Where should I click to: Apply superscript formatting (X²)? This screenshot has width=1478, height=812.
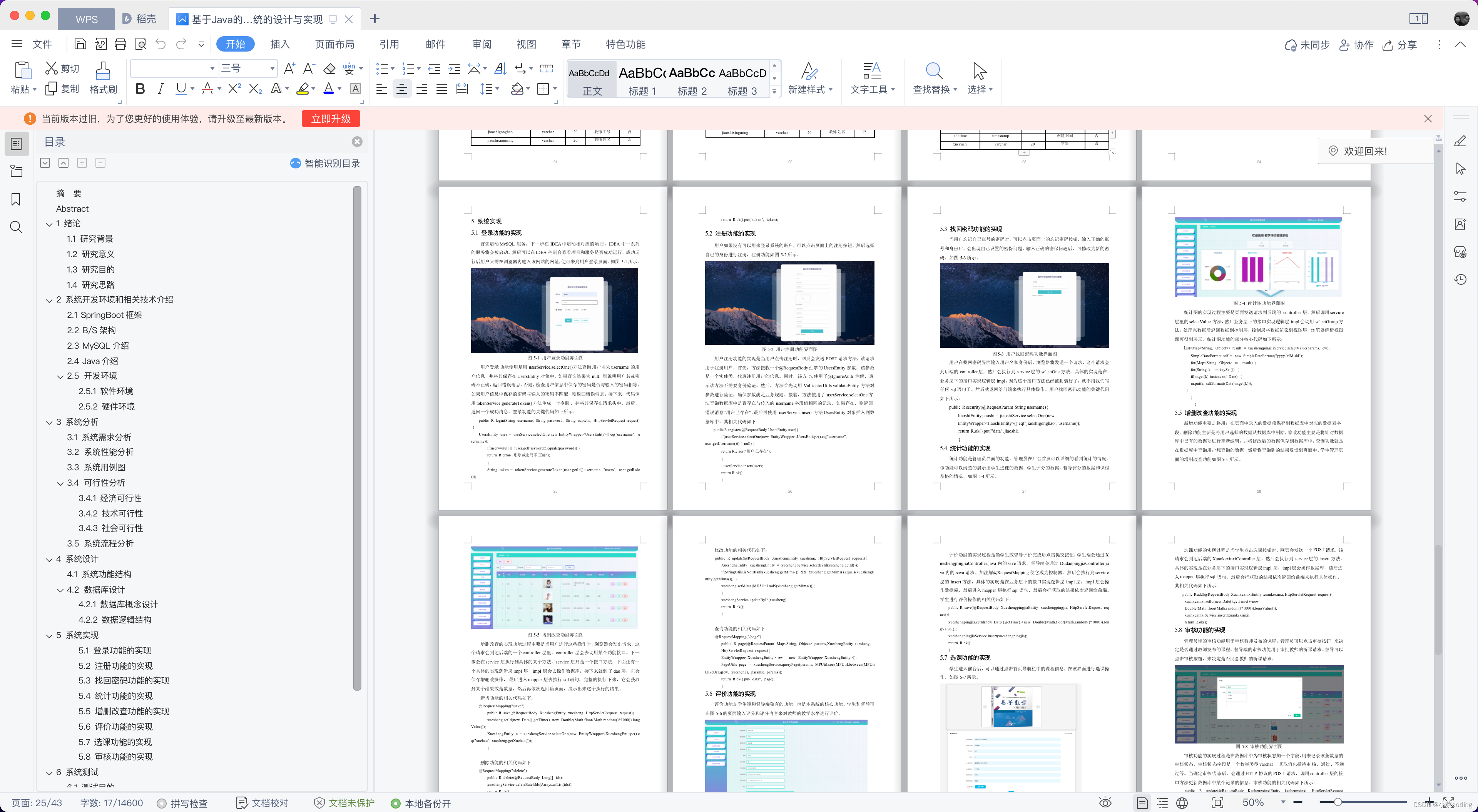pyautogui.click(x=234, y=89)
